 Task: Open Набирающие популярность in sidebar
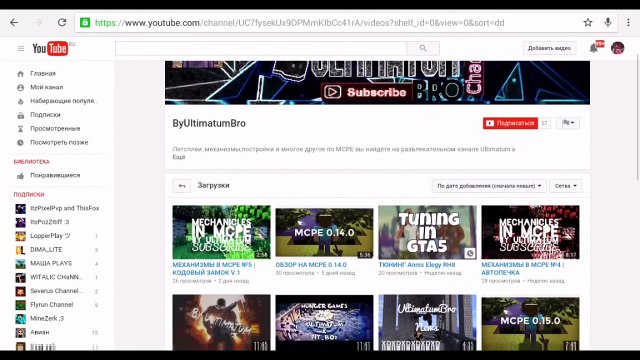[x=64, y=101]
